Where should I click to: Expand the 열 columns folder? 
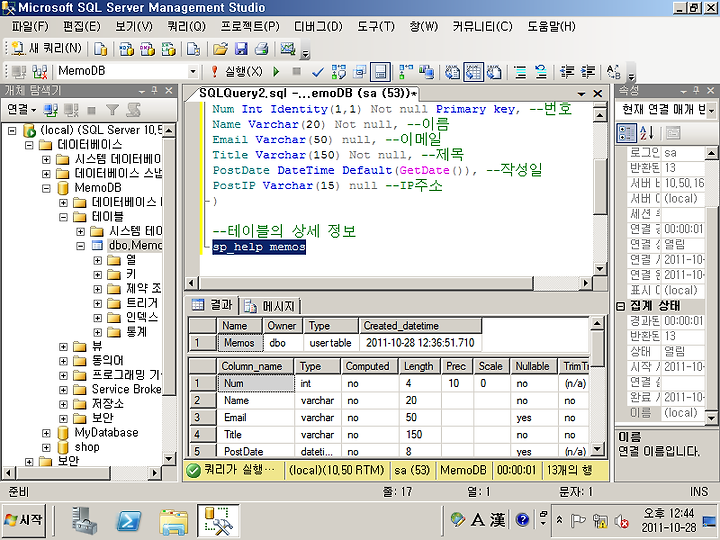[97, 260]
